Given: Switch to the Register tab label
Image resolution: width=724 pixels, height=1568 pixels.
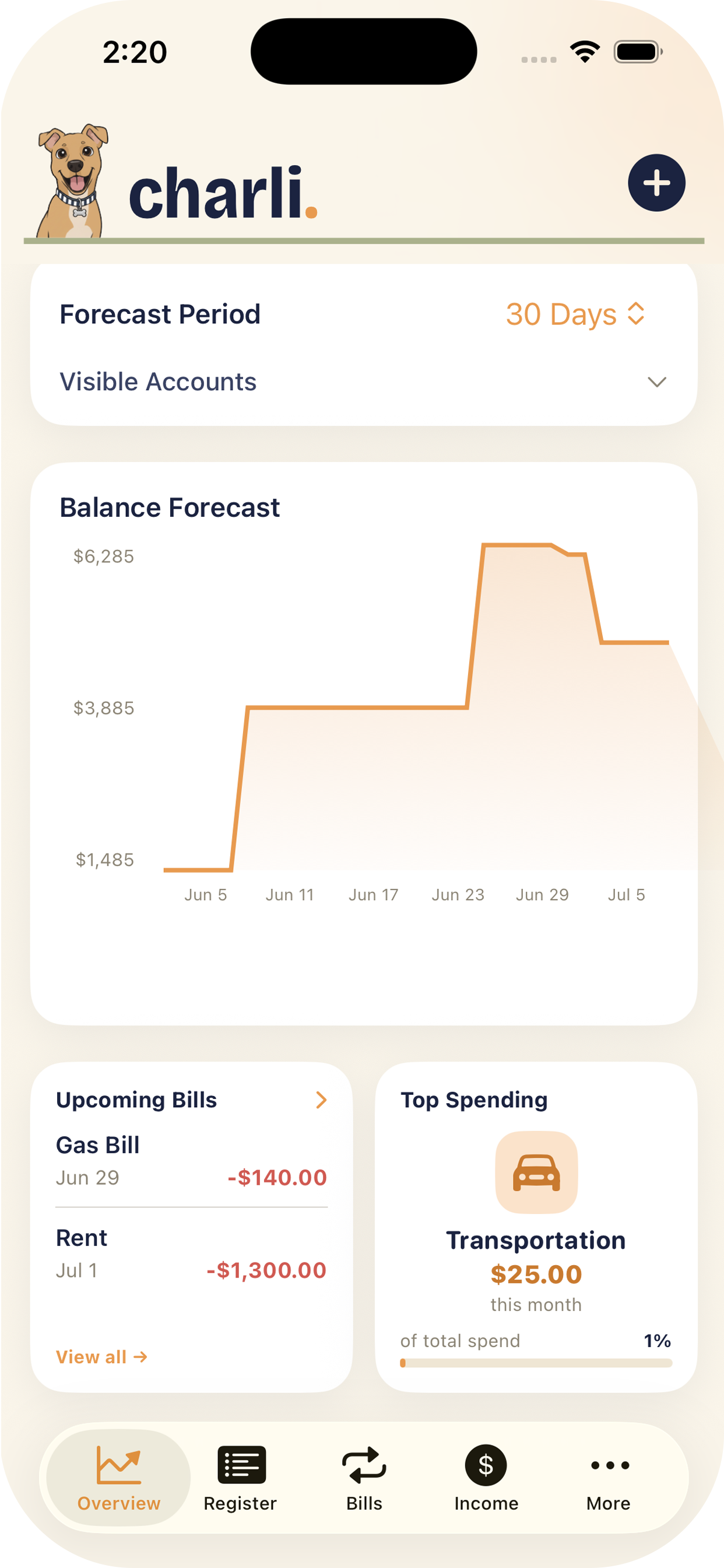Looking at the screenshot, I should tap(240, 1503).
